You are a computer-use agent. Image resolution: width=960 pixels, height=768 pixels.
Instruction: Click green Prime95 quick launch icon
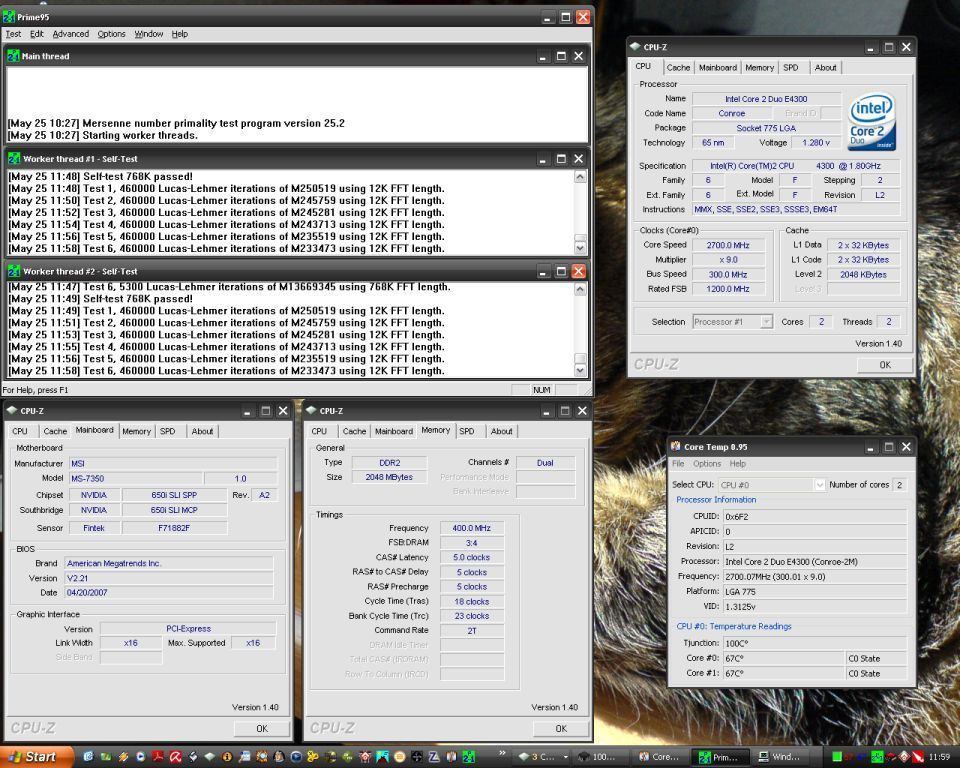coord(468,756)
